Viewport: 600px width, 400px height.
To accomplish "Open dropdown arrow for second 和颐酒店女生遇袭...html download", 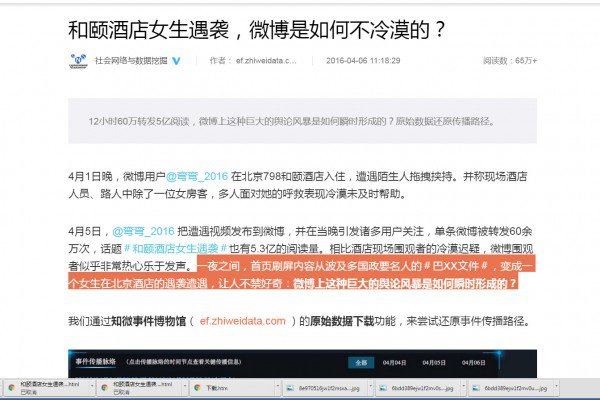I will [x=185, y=386].
